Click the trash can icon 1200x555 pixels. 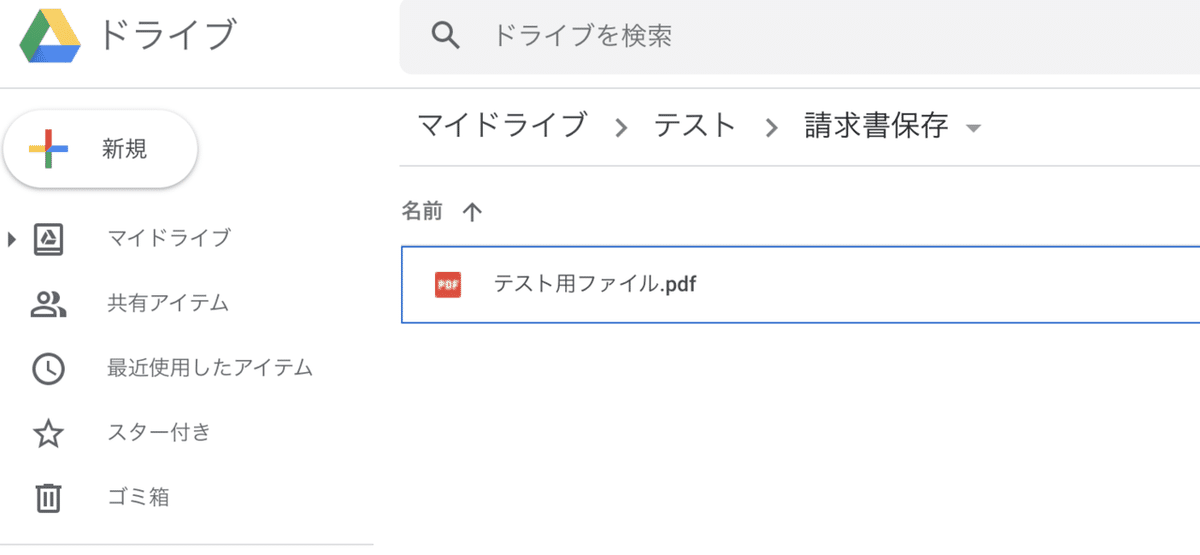tap(48, 497)
